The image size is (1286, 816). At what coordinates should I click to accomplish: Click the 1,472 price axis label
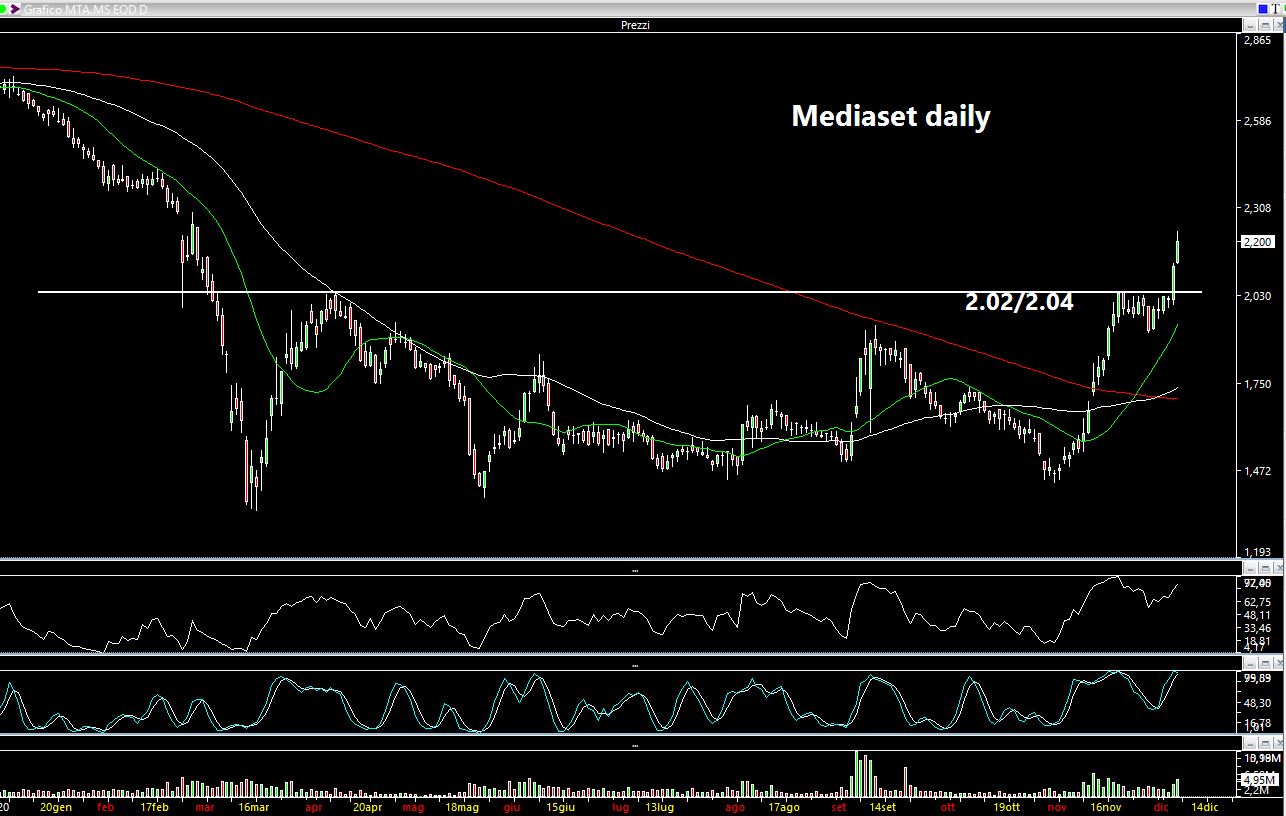(x=1257, y=471)
